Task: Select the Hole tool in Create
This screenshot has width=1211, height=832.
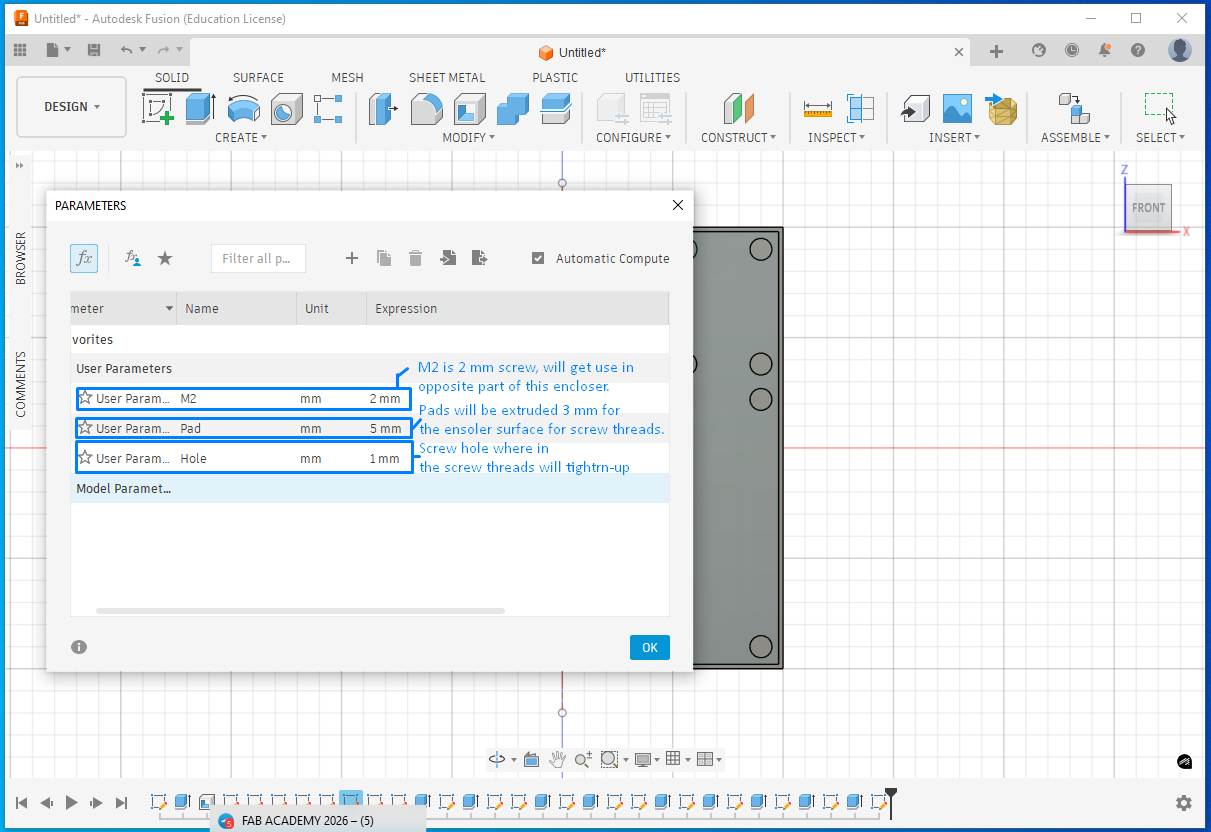Action: (286, 108)
